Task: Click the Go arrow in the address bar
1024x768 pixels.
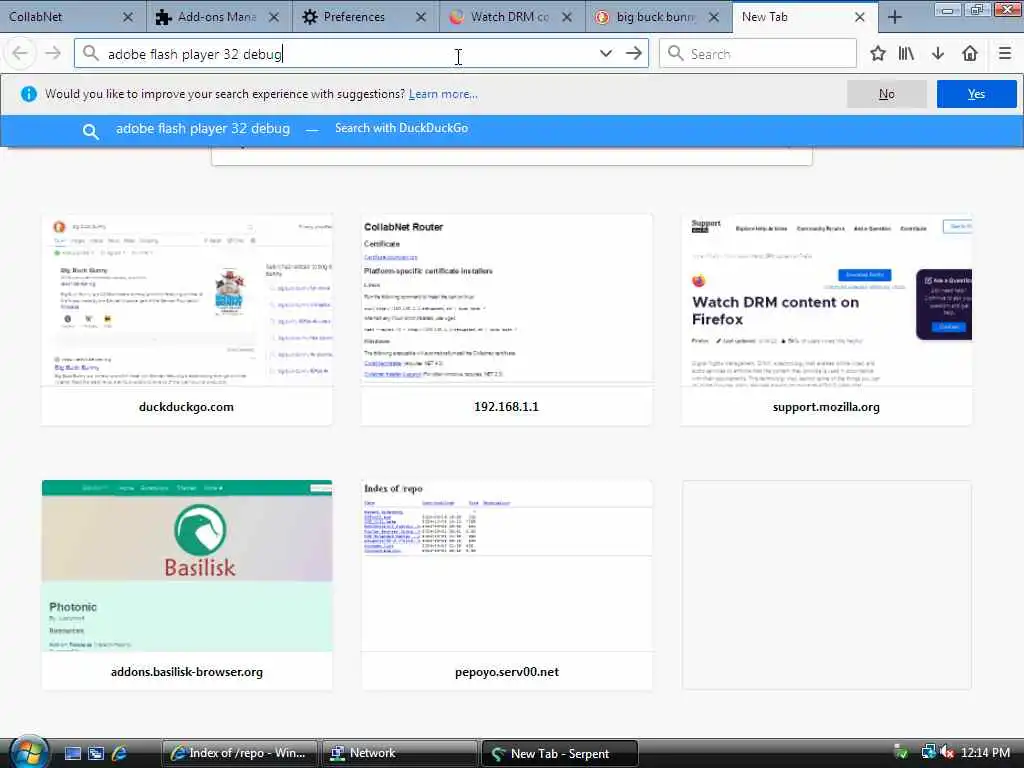Action: tap(633, 54)
